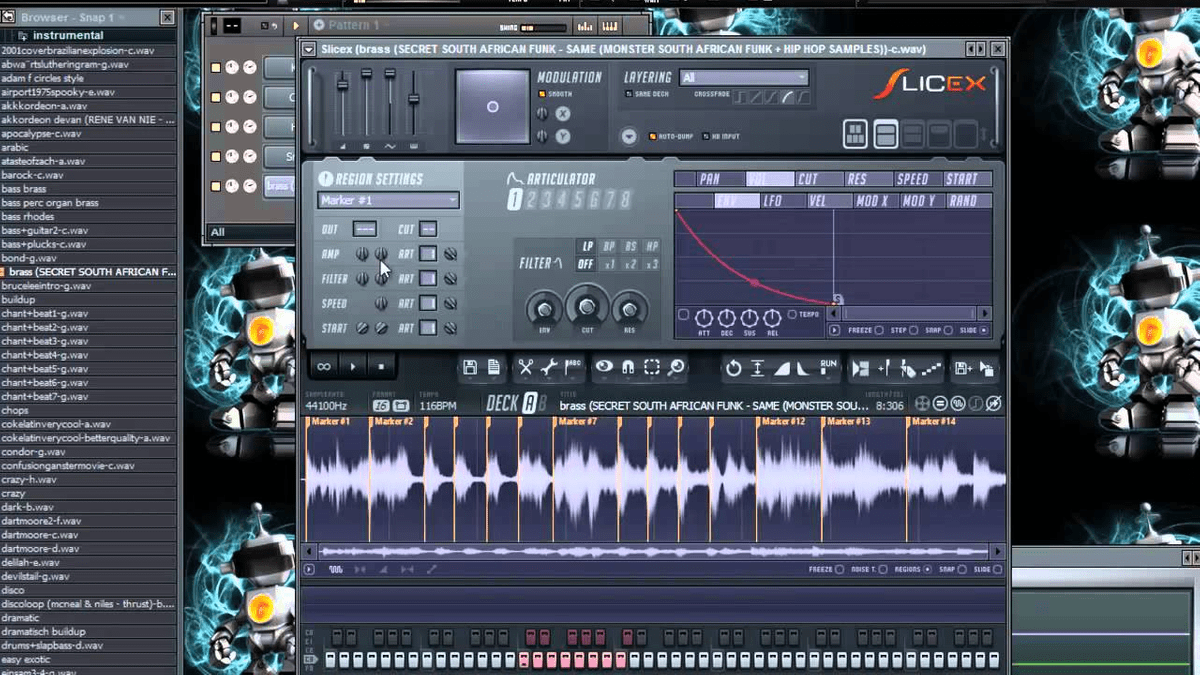Click the eye view icon
This screenshot has width=1200, height=675.
pyautogui.click(x=604, y=368)
